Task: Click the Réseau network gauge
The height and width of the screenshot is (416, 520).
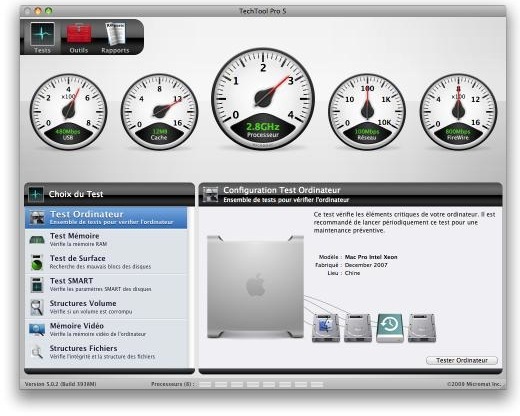Action: click(367, 112)
